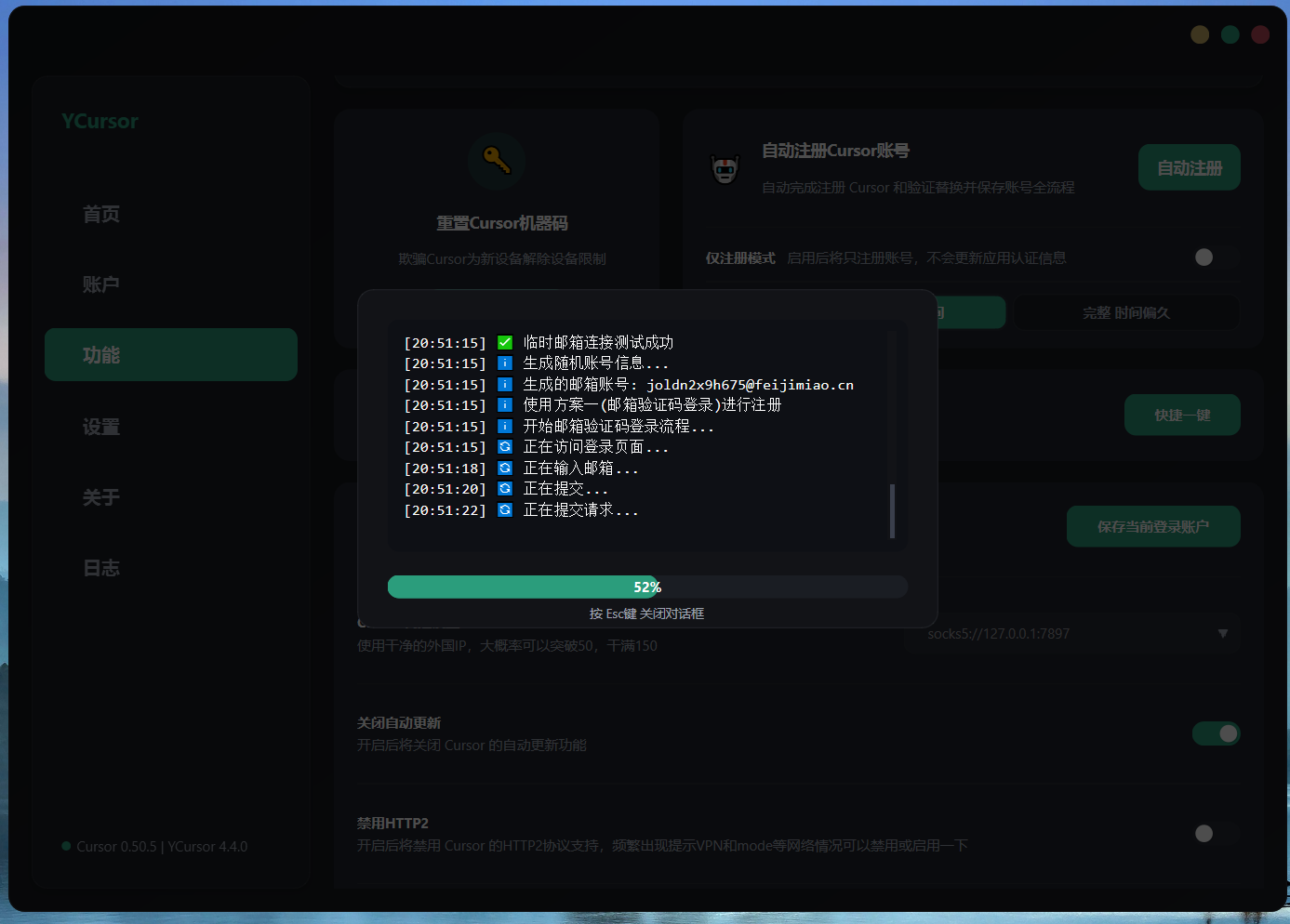Click green status dot beside Cursor 0.50.5
The height and width of the screenshot is (924, 1290).
66,846
